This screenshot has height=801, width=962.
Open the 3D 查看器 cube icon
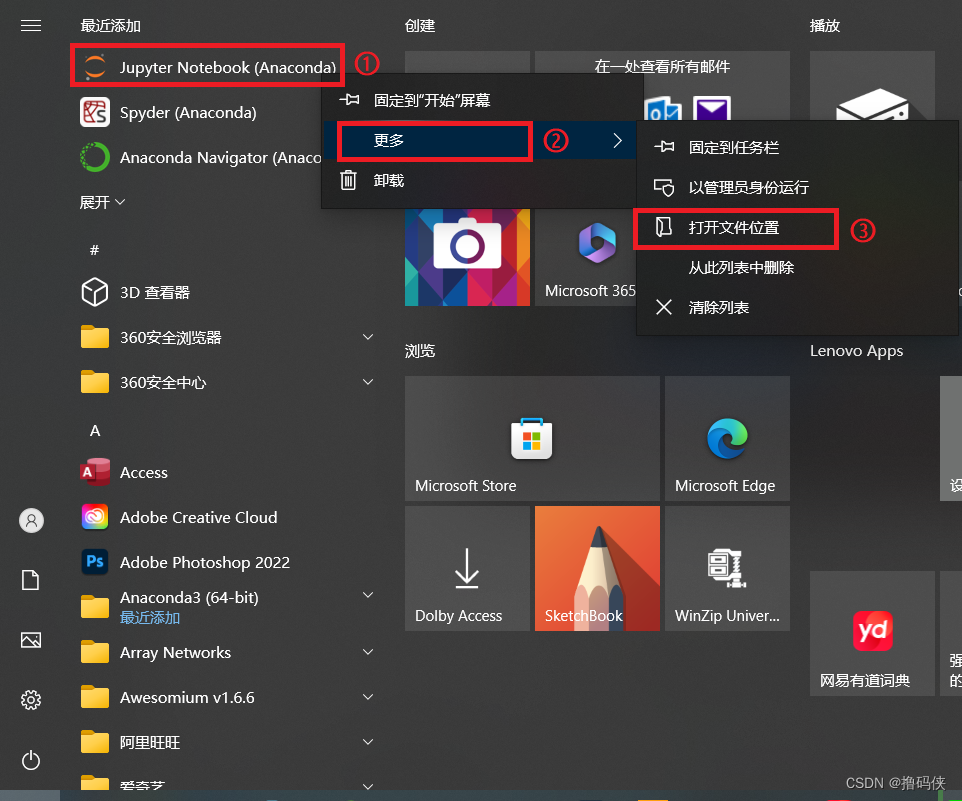[x=94, y=292]
